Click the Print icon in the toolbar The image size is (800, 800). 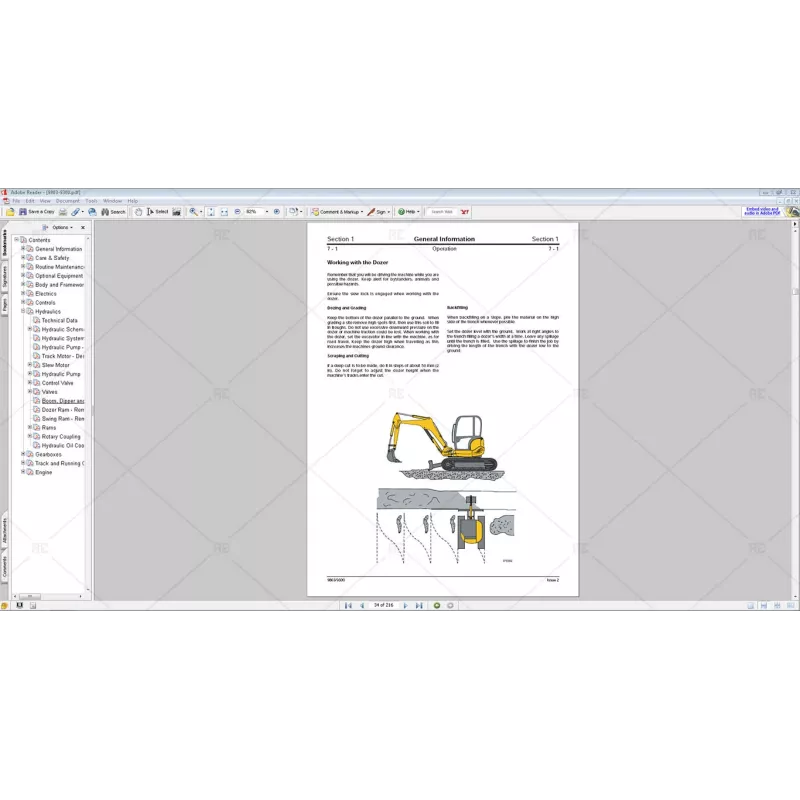tap(62, 211)
